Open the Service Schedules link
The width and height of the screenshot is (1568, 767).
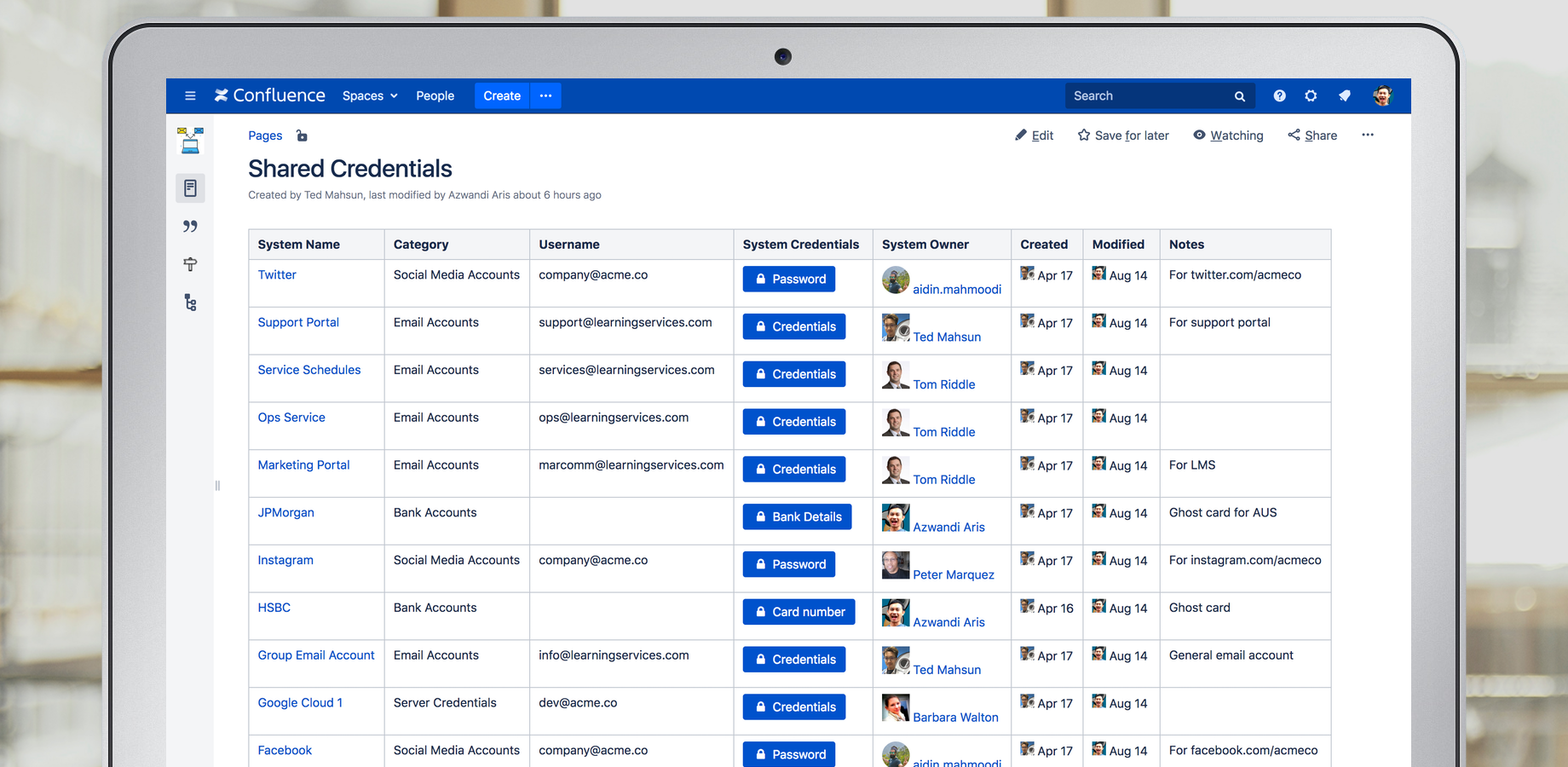(309, 371)
